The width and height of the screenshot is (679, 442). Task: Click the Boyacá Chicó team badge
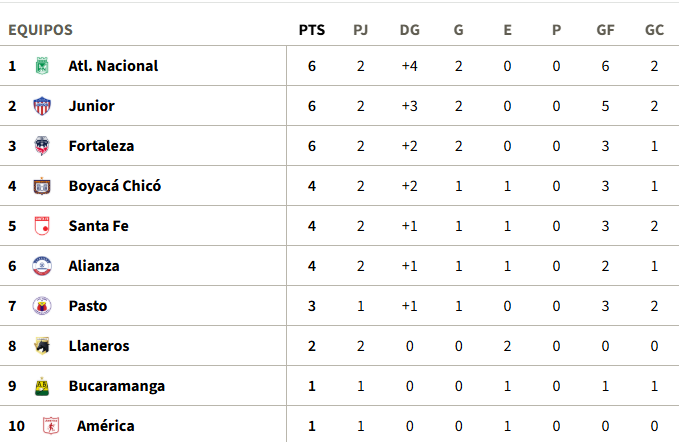(42, 186)
